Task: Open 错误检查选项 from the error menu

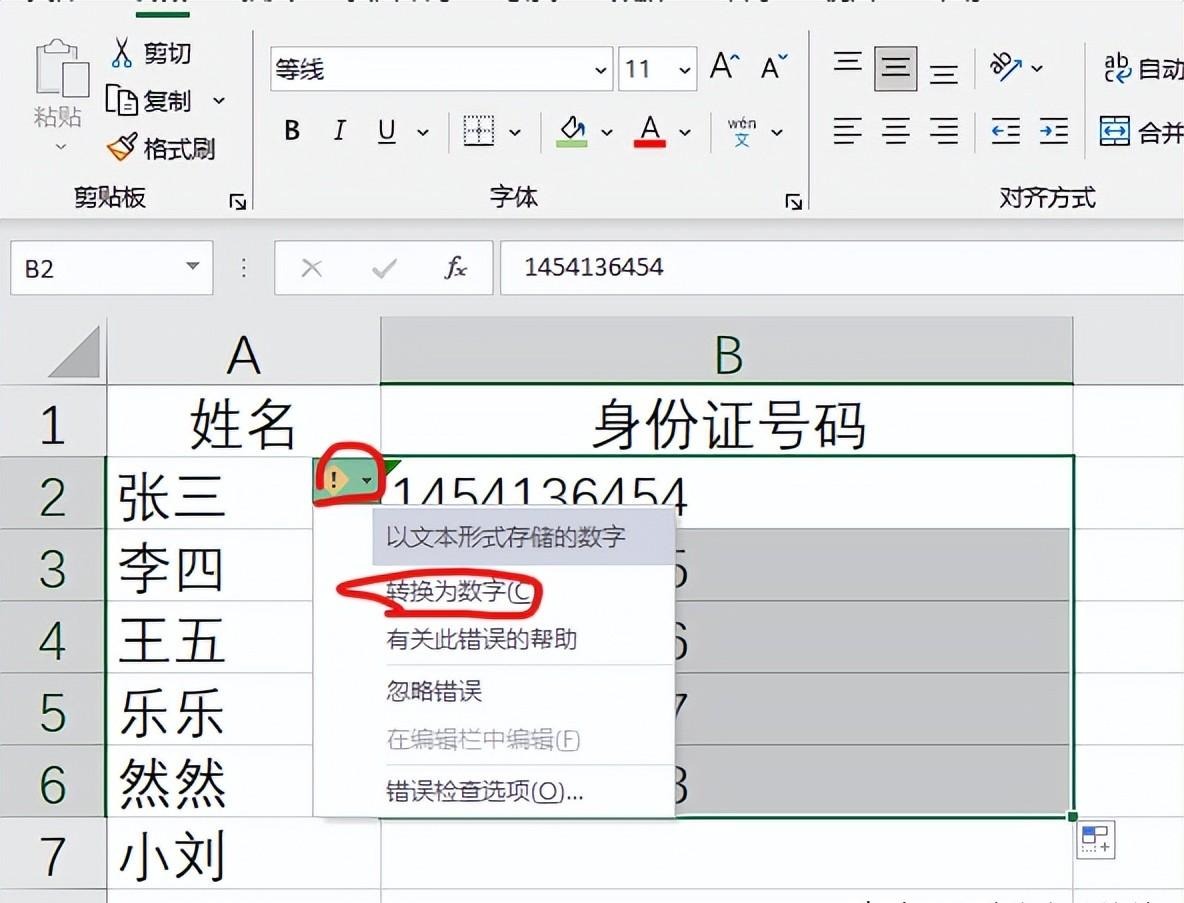Action: click(x=494, y=791)
